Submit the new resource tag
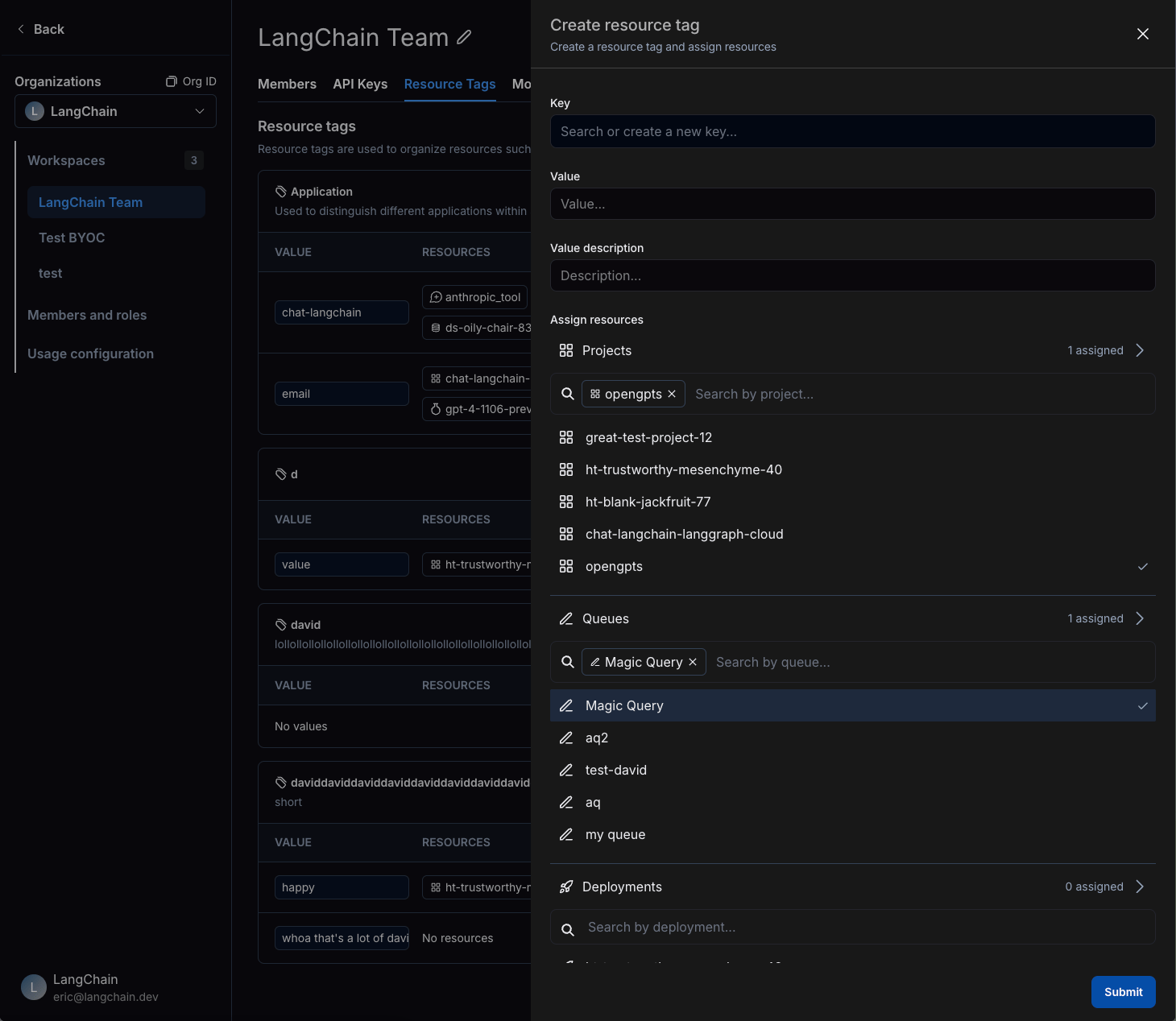 [1123, 992]
